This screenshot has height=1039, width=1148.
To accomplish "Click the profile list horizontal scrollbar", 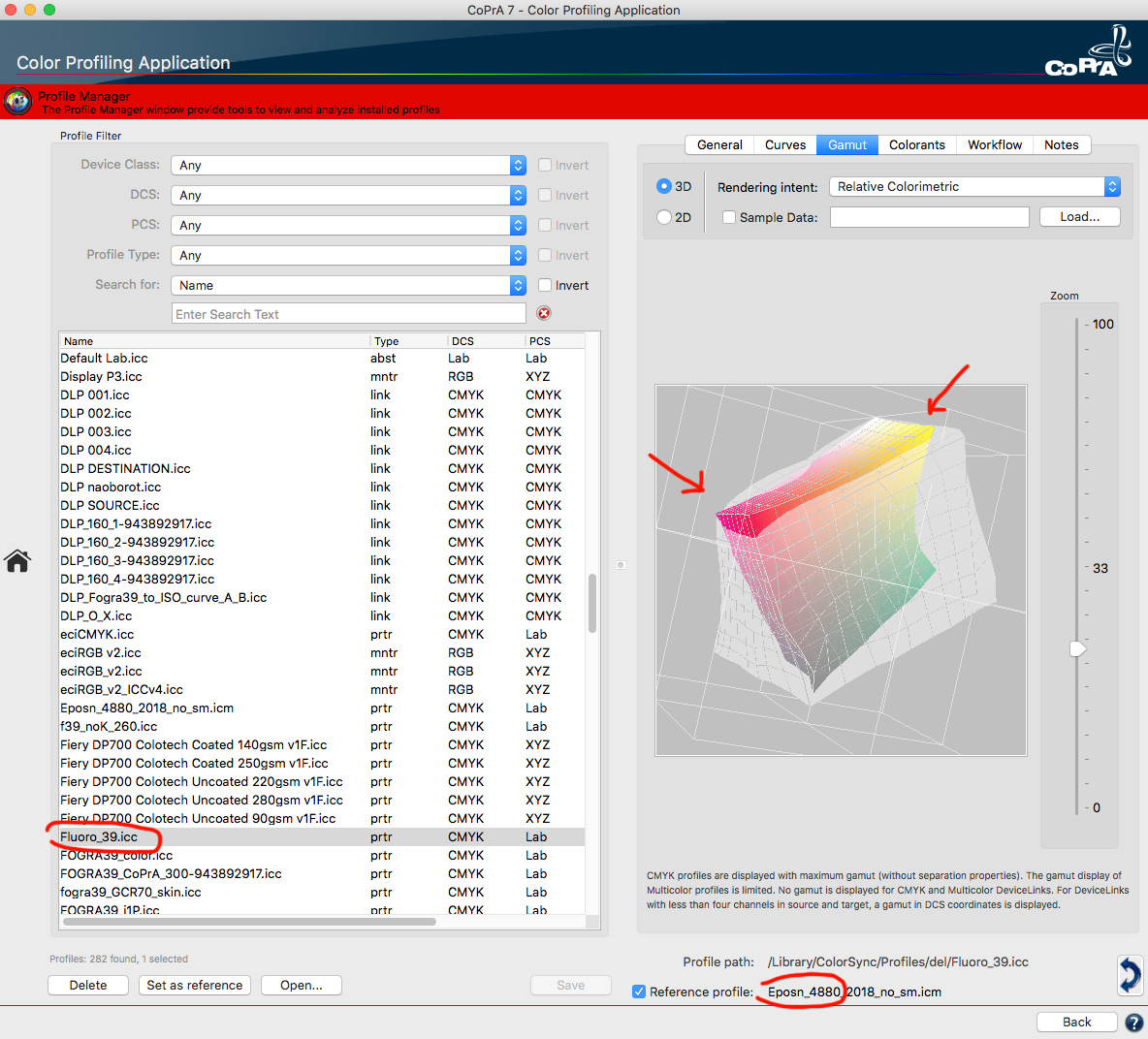I will click(x=249, y=922).
